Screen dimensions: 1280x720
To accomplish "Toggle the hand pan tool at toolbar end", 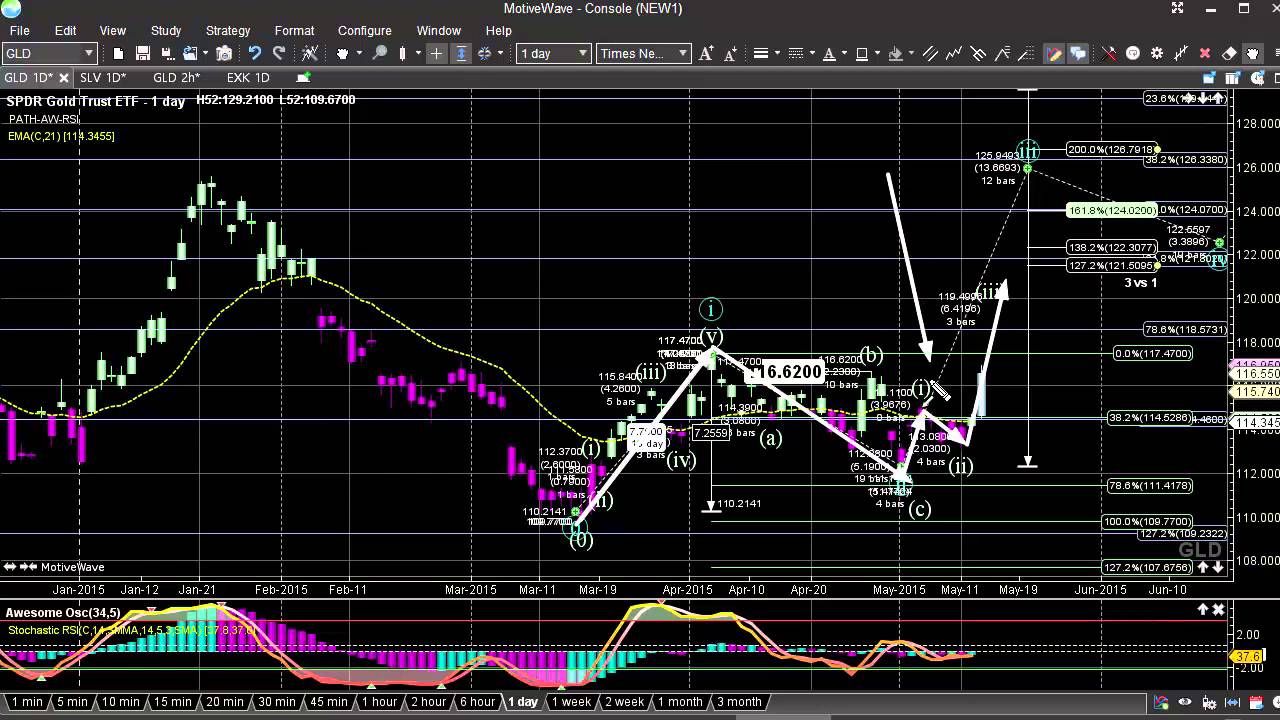I will (x=1253, y=53).
